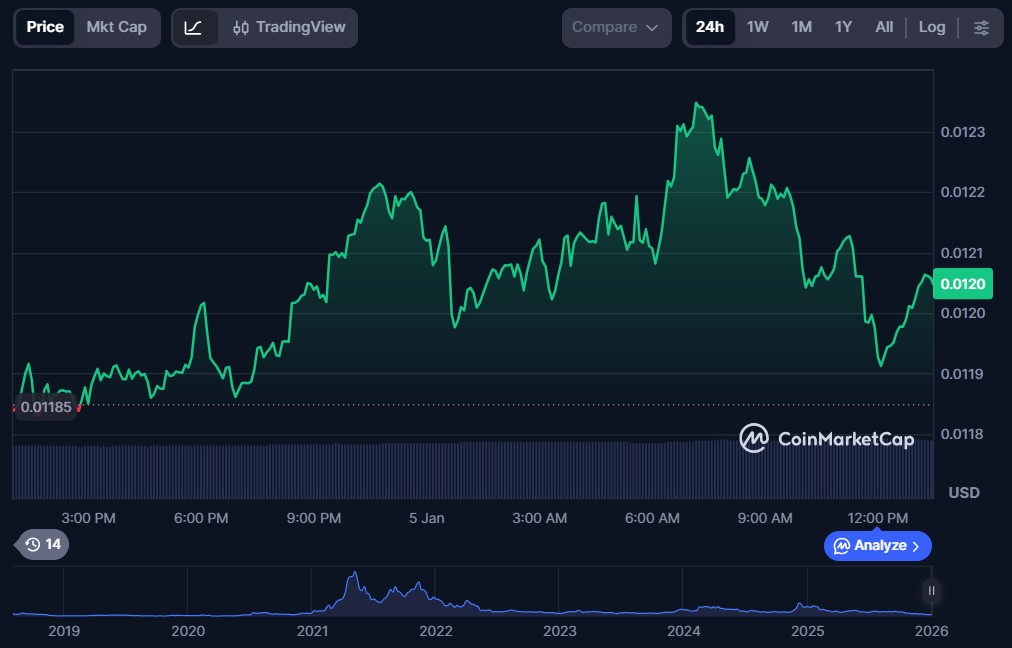Open chart settings sliders icon
The width and height of the screenshot is (1012, 648).
981,28
